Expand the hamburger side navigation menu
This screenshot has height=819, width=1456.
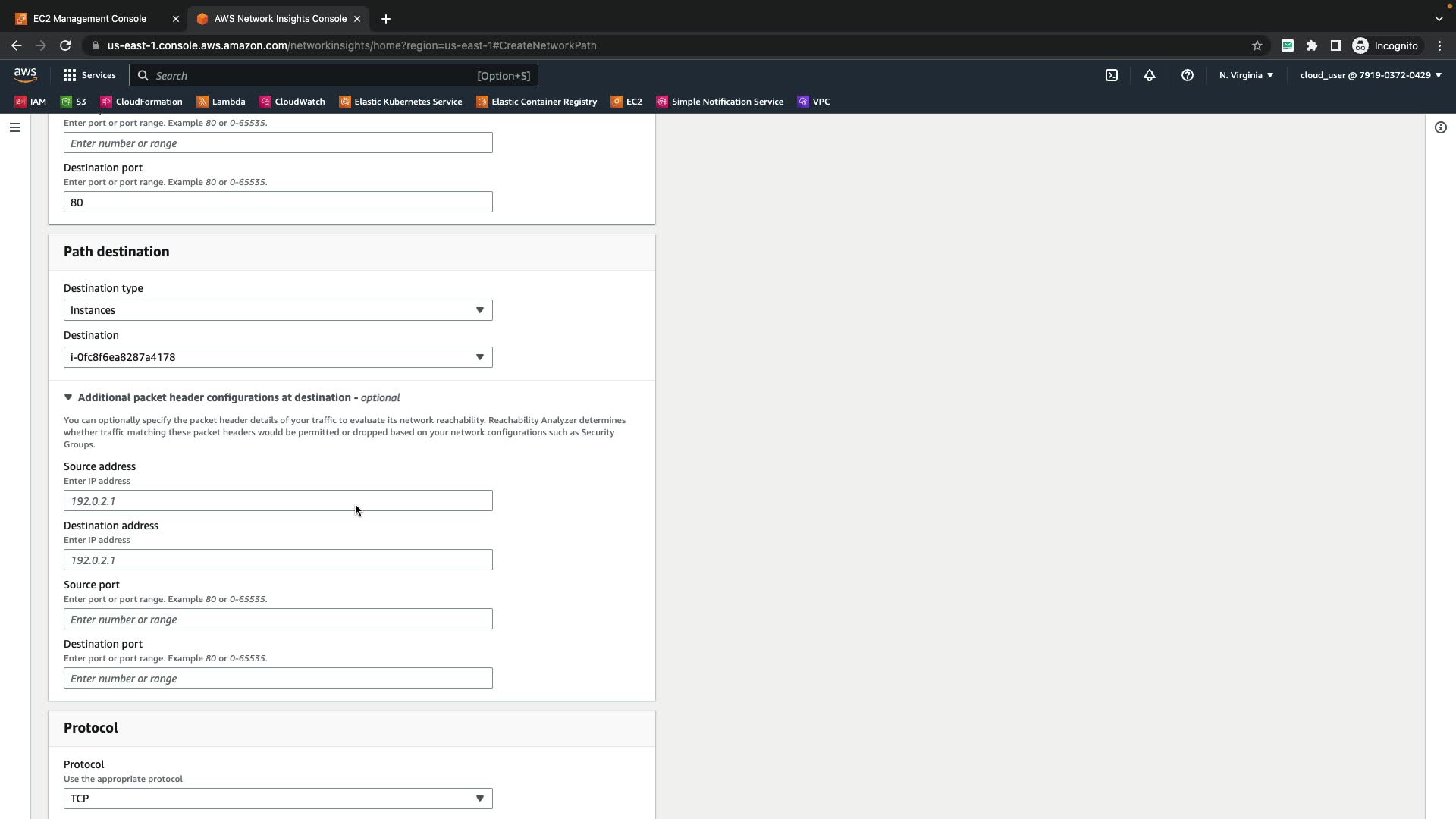point(14,127)
